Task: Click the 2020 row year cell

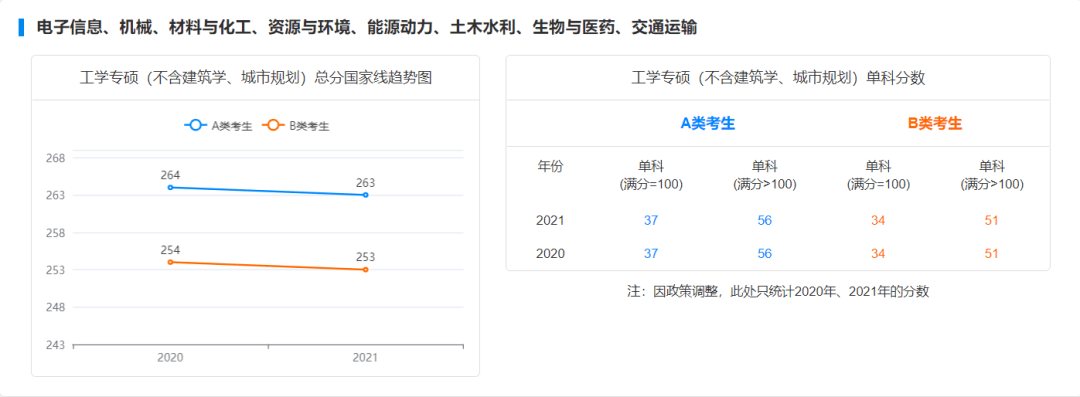Action: [550, 254]
